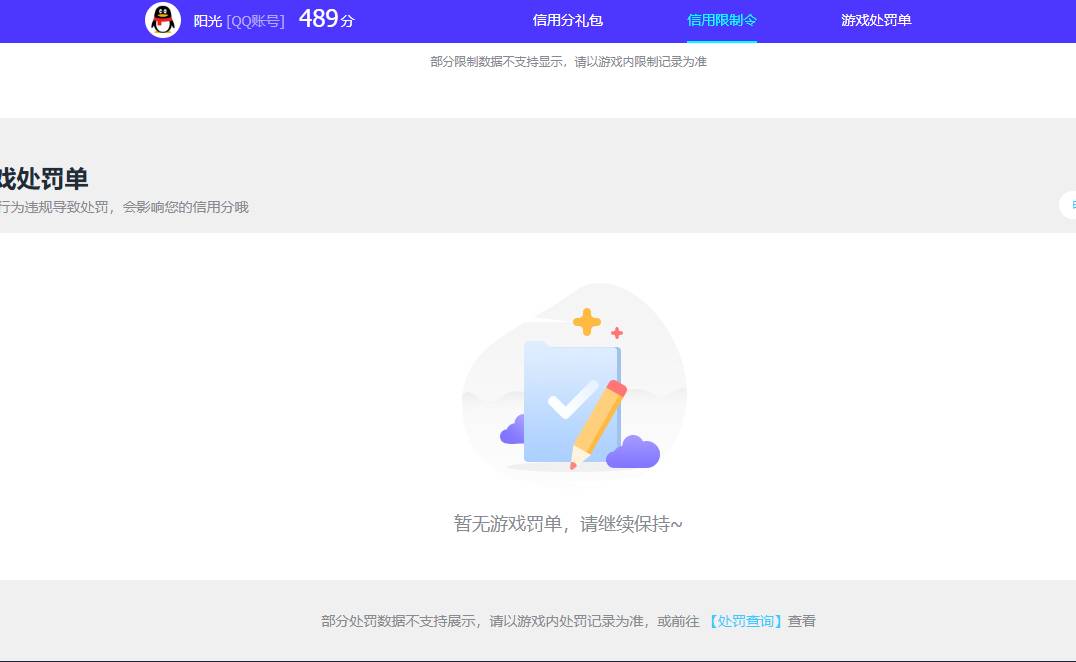Click the QQ penguin avatar
This screenshot has height=662, width=1076.
[161, 20]
